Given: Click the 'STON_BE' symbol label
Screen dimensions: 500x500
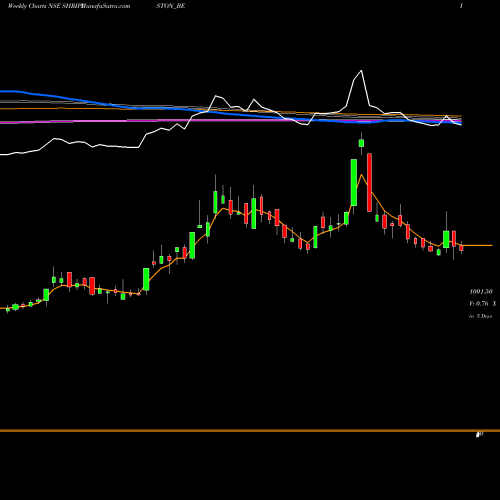Looking at the screenshot, I should [x=171, y=6].
